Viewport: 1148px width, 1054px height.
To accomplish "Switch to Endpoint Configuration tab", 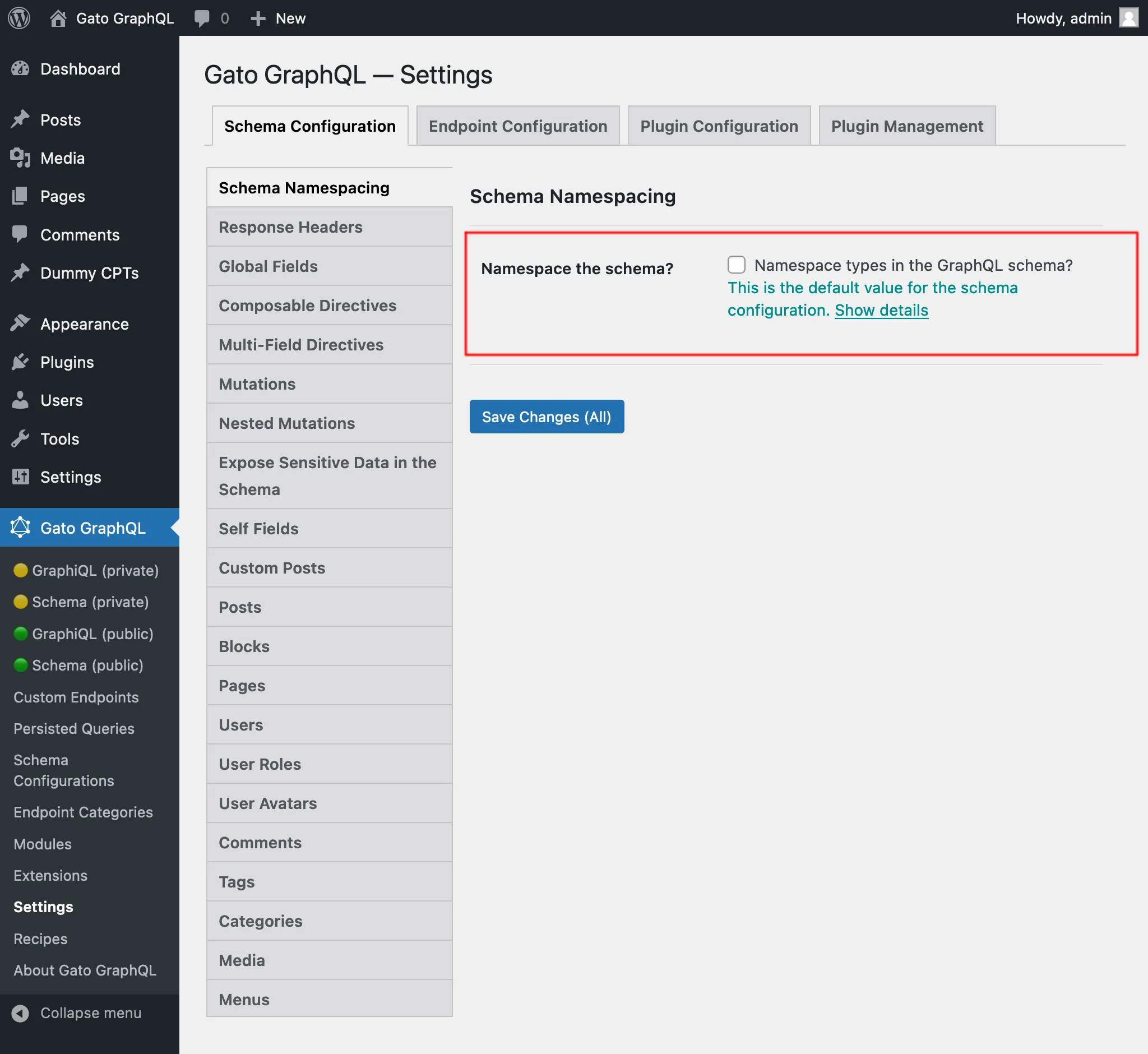I will tap(518, 126).
